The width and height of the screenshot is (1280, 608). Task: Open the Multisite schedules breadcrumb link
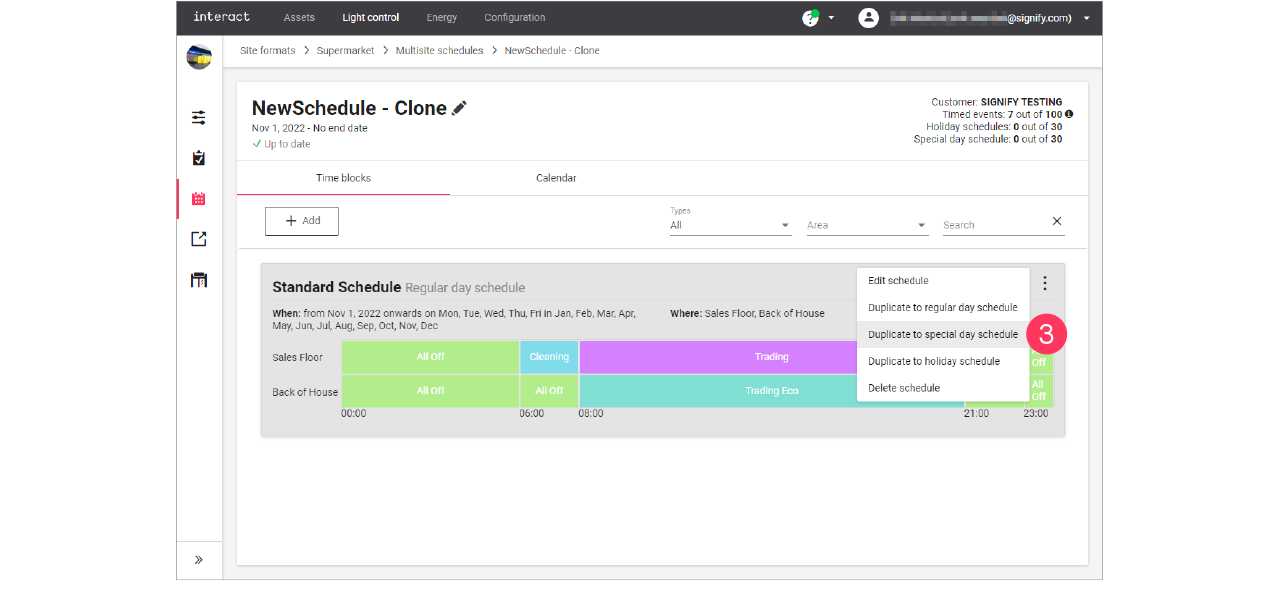[439, 50]
